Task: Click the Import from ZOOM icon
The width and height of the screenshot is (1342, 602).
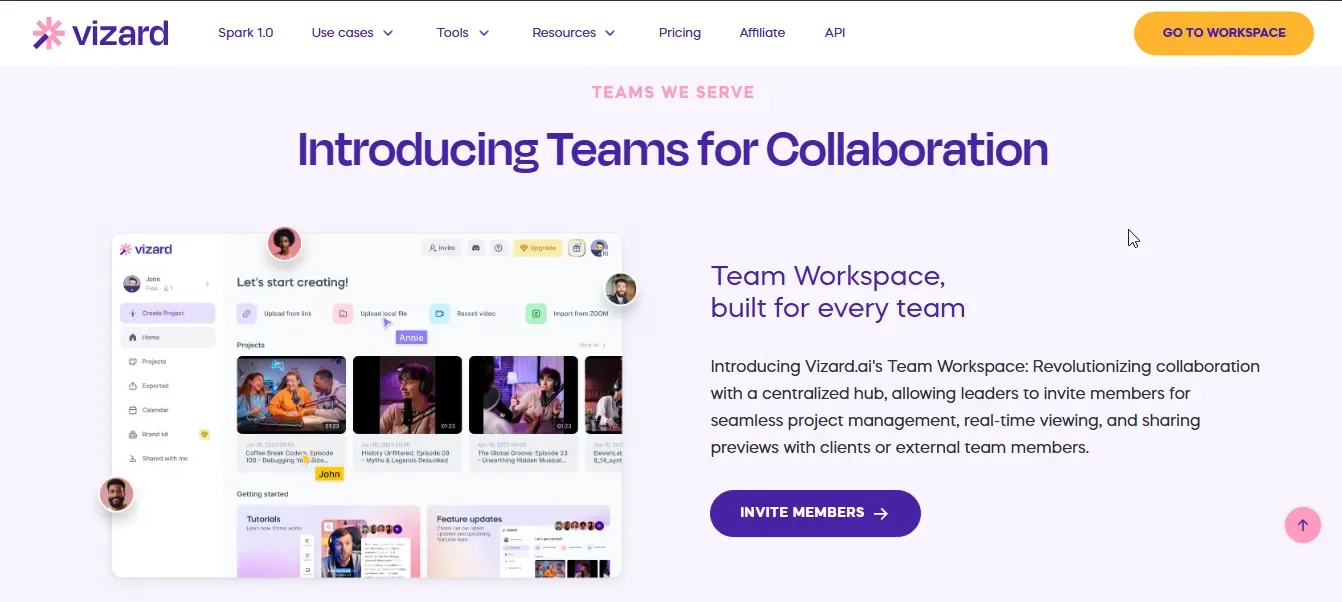Action: tap(536, 314)
